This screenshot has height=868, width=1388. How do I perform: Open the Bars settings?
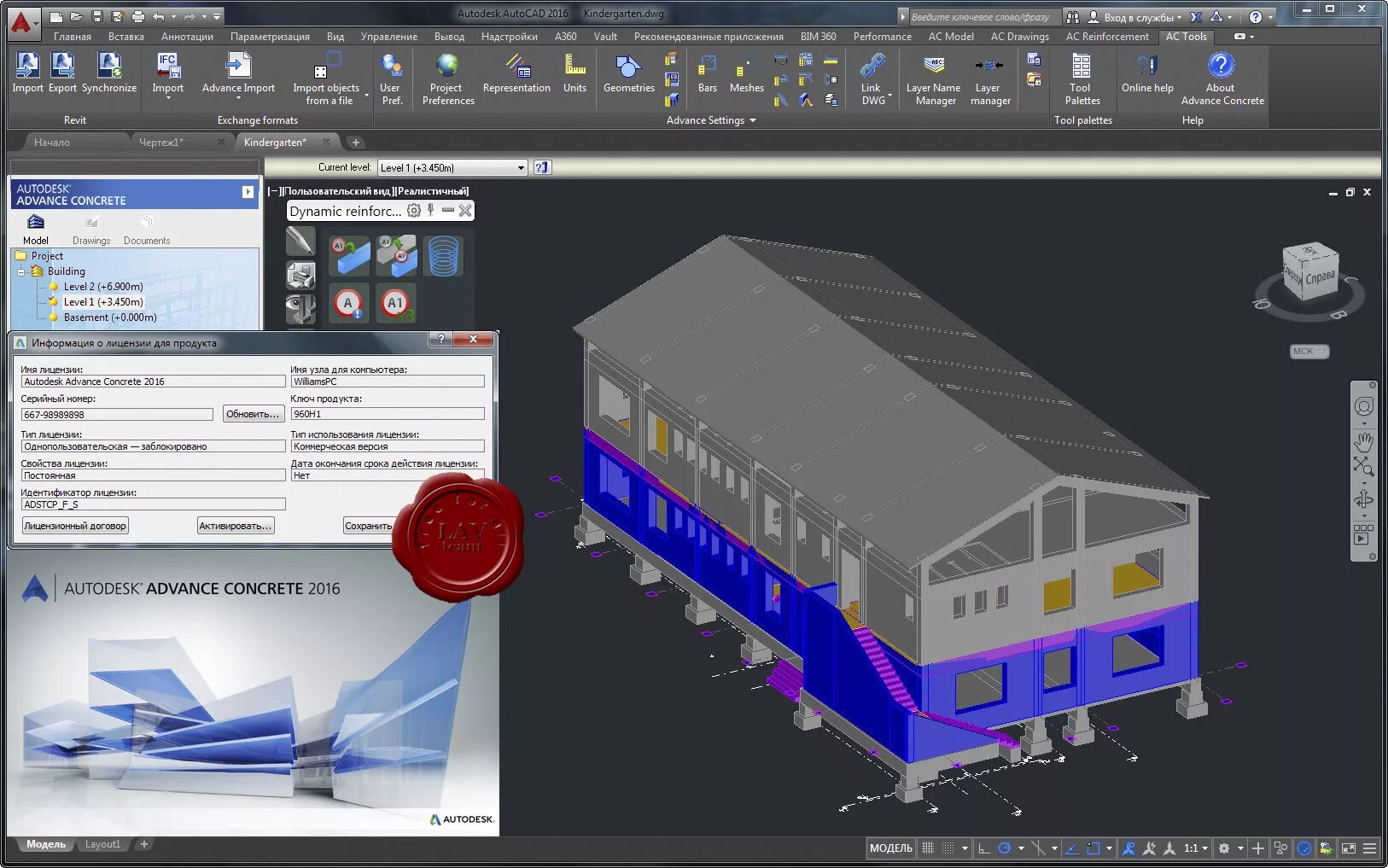707,73
